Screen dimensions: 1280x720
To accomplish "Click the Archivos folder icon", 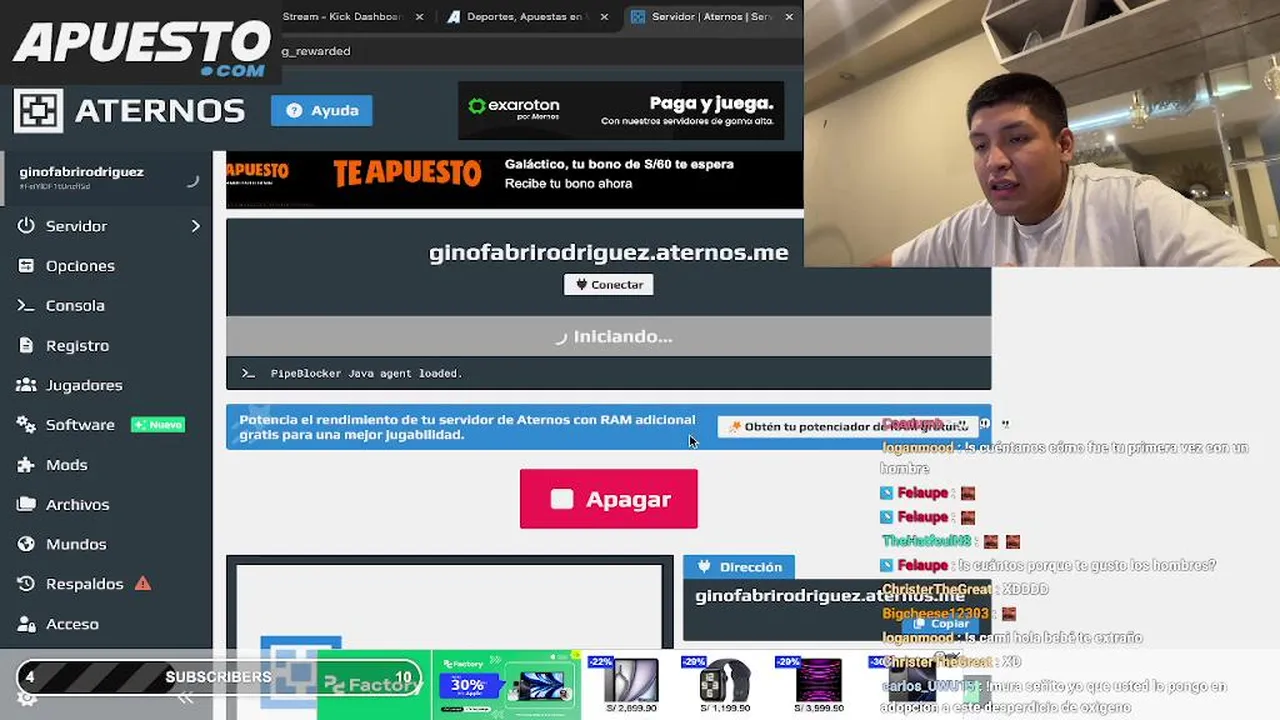I will tap(26, 505).
